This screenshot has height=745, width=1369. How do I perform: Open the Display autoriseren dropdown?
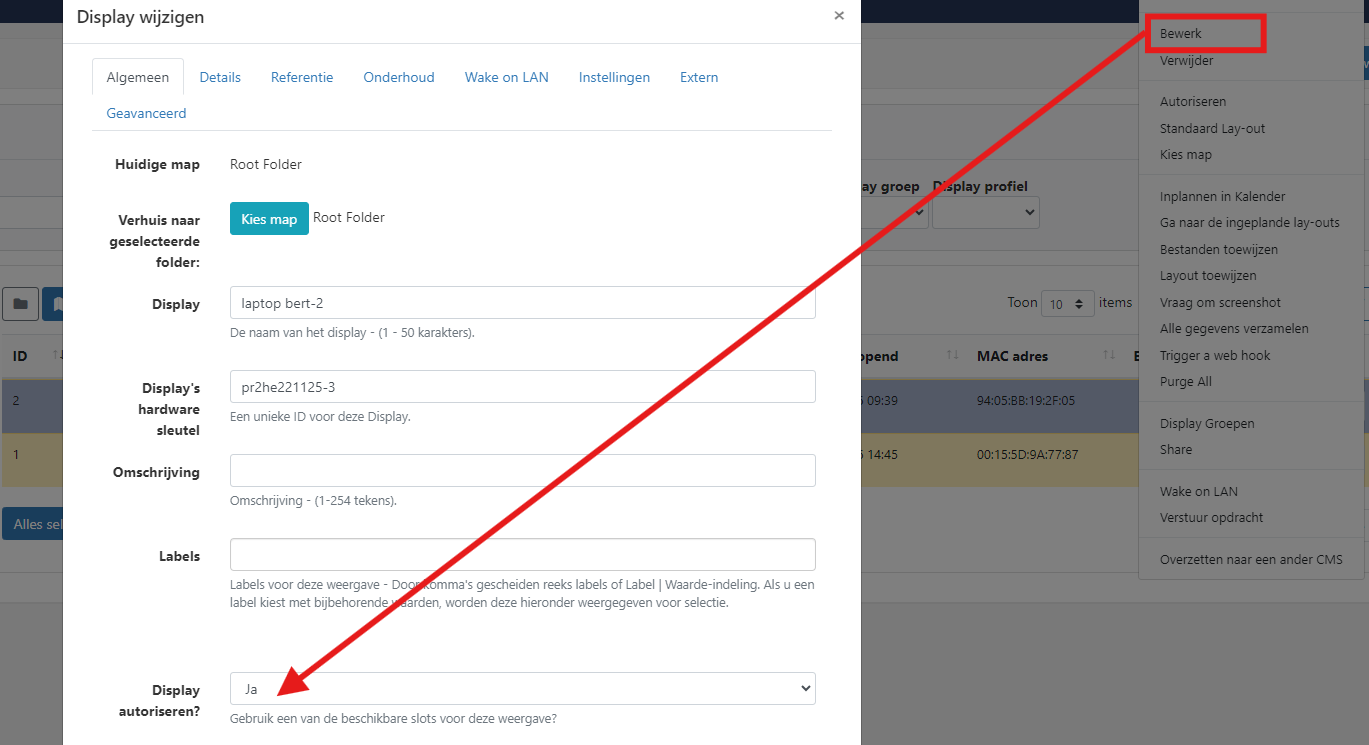pyautogui.click(x=522, y=688)
